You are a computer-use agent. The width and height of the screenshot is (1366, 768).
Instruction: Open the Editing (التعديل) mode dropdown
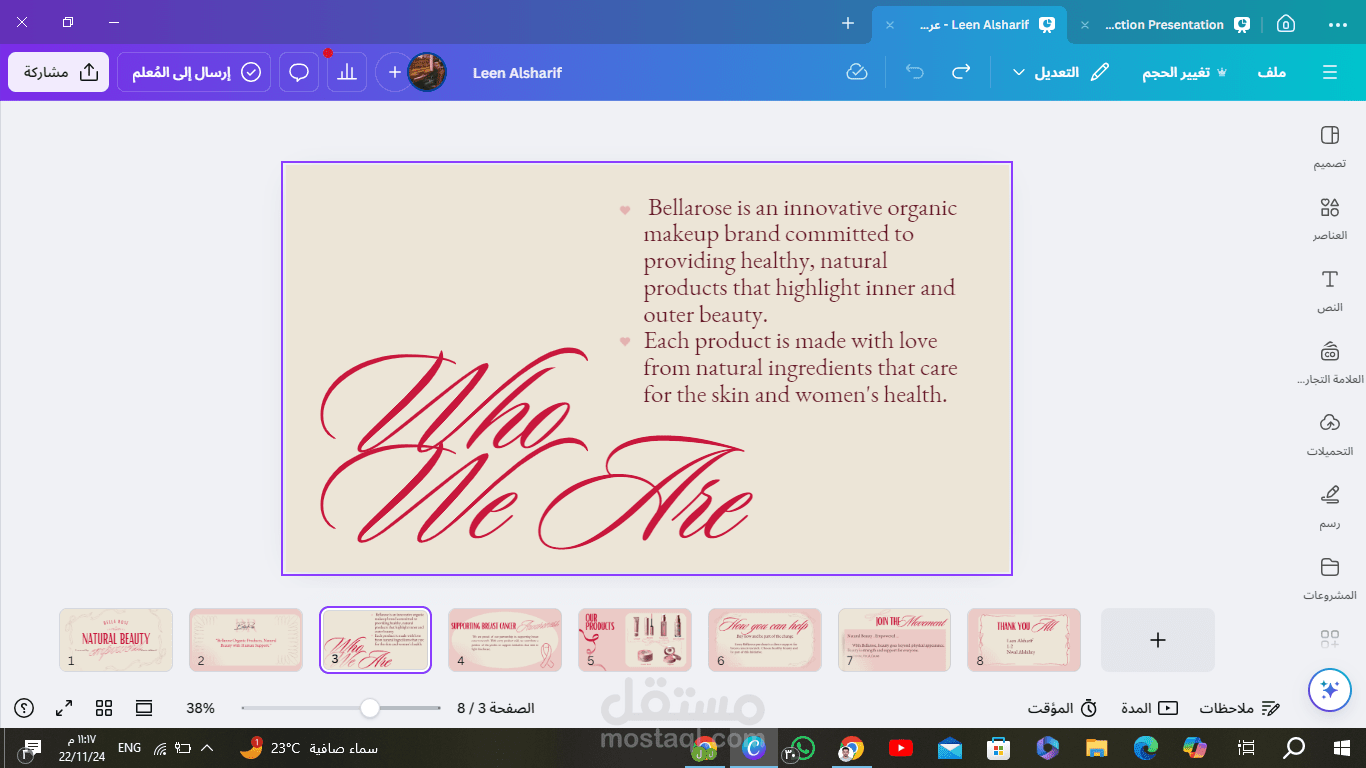(x=1060, y=72)
